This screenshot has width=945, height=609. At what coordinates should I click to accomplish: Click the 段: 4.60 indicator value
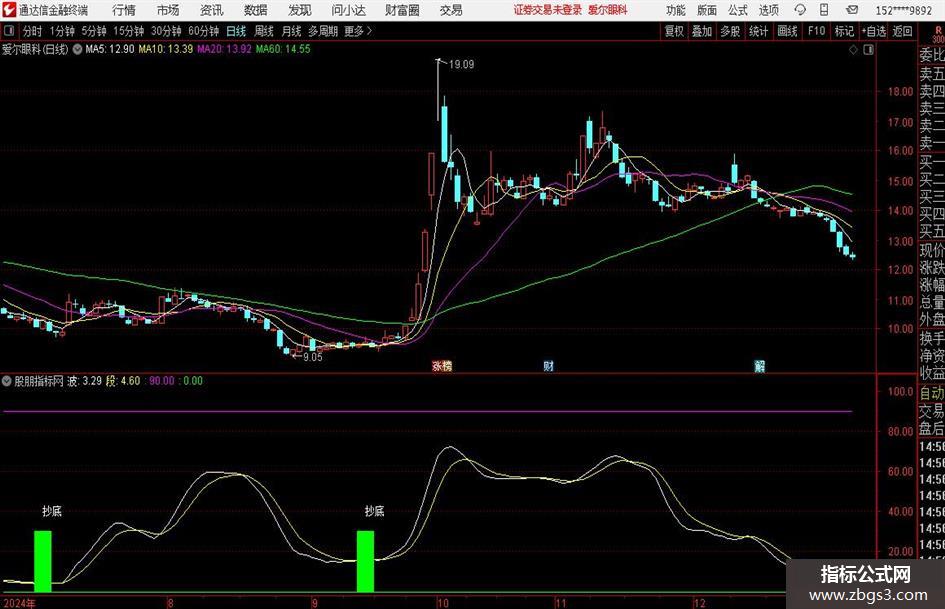click(x=123, y=380)
